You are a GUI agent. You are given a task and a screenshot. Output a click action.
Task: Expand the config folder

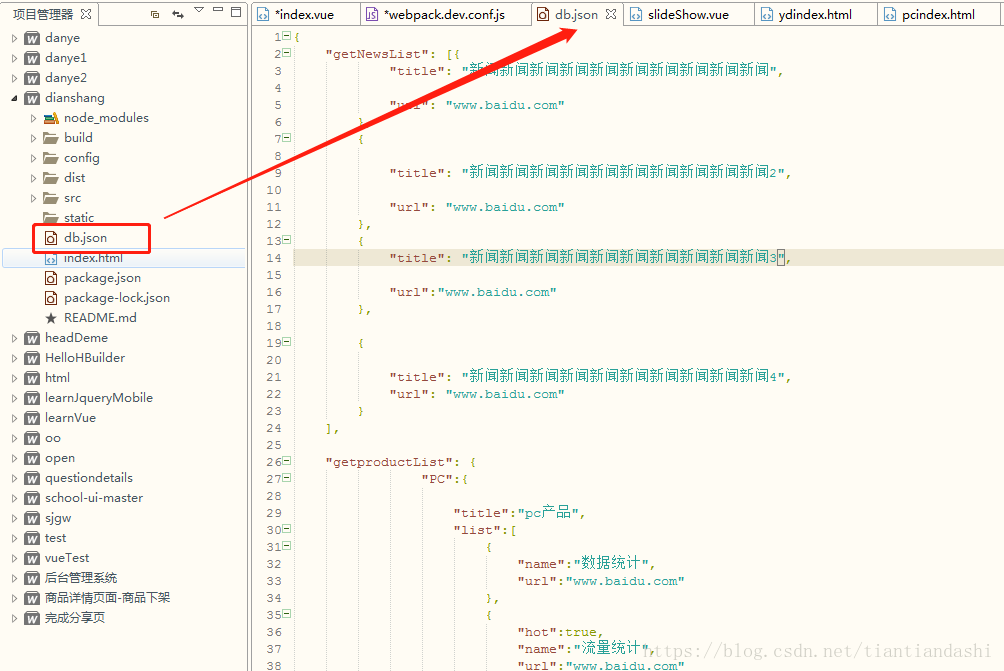pyautogui.click(x=33, y=158)
